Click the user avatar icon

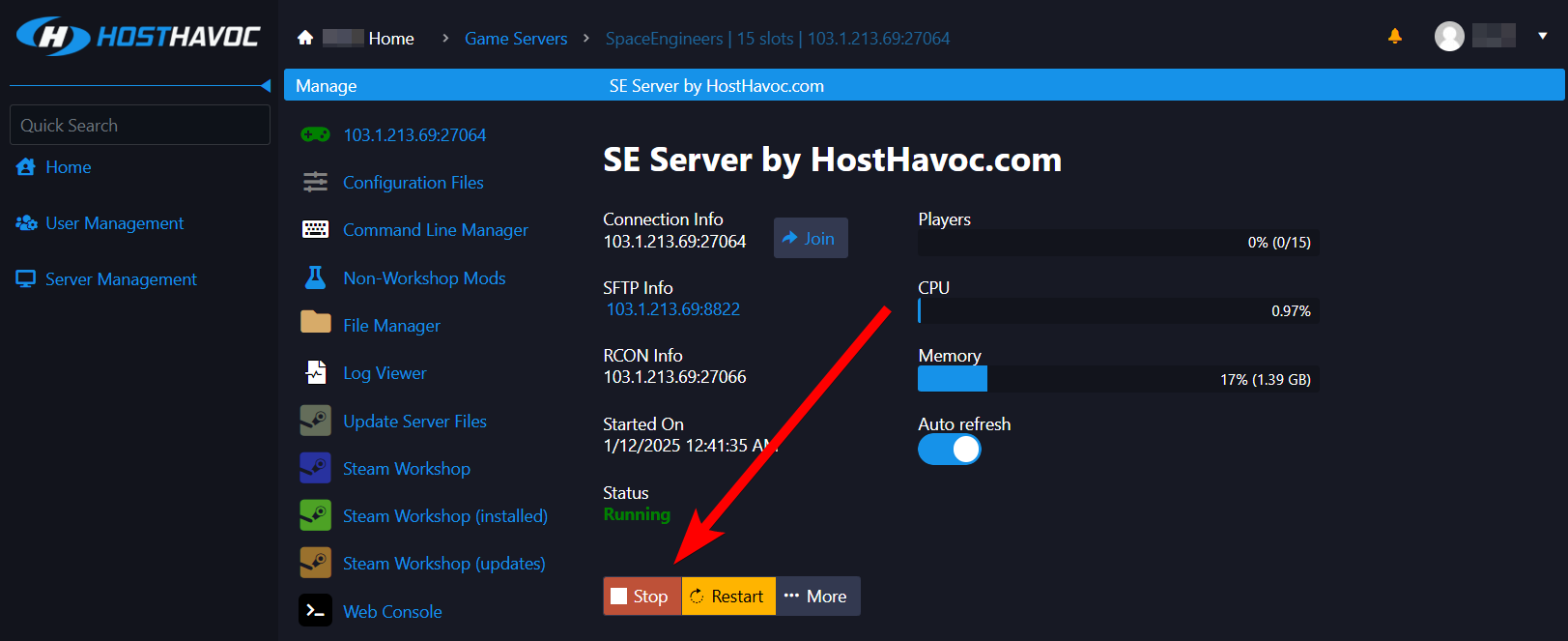point(1449,37)
